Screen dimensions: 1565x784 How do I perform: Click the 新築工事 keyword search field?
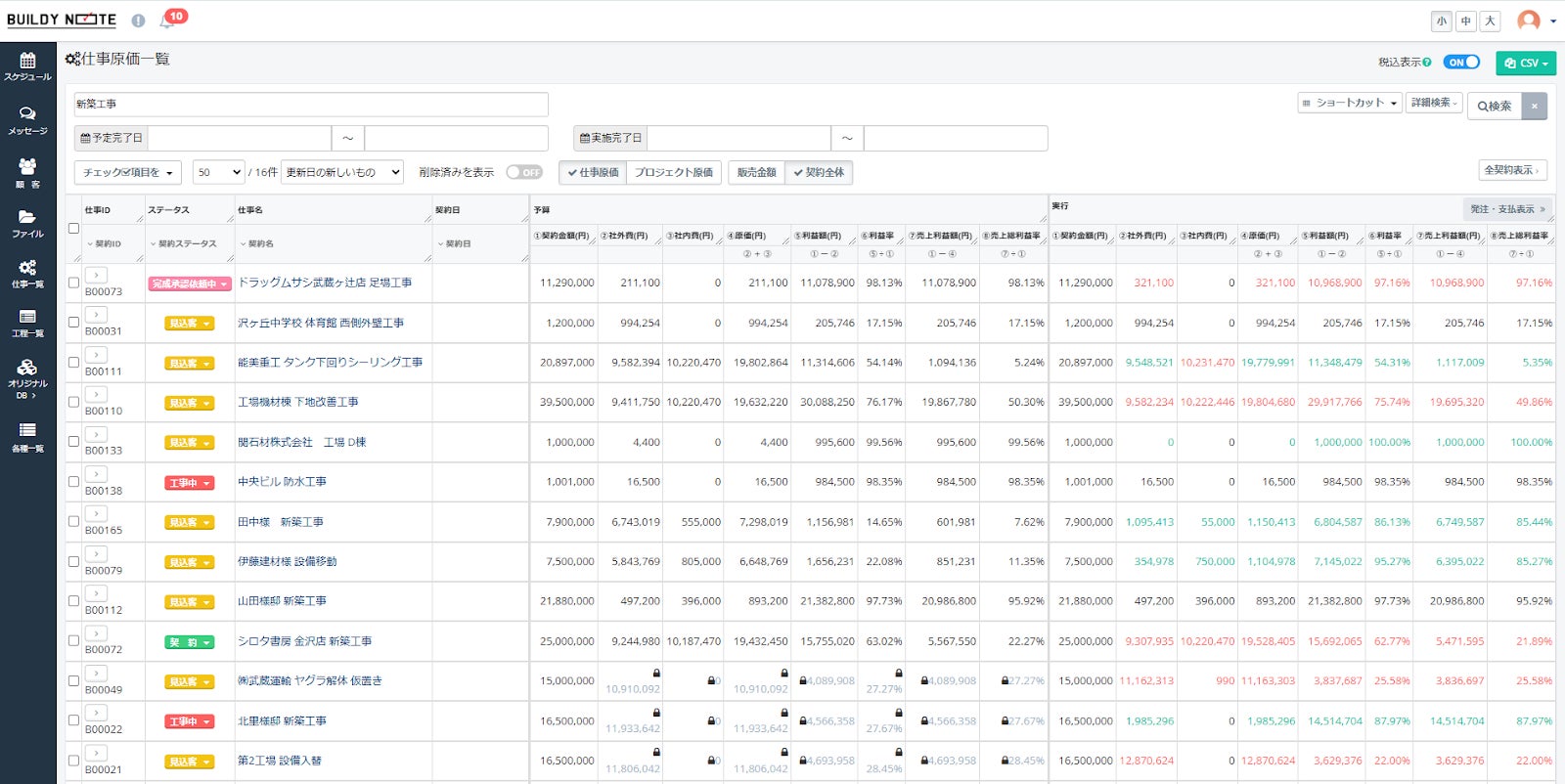pos(311,105)
